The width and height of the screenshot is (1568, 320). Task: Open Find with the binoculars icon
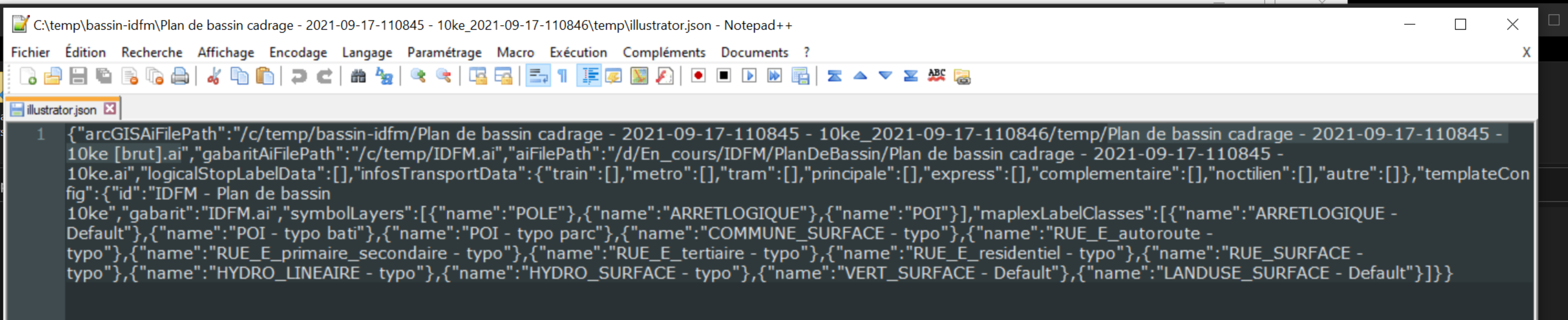tap(358, 76)
